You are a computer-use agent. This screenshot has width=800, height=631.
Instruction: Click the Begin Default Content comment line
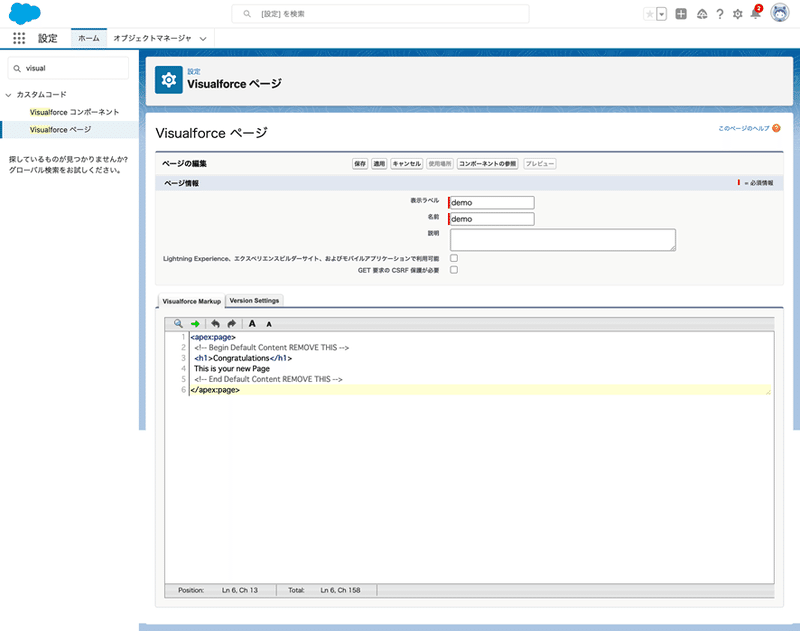271,347
